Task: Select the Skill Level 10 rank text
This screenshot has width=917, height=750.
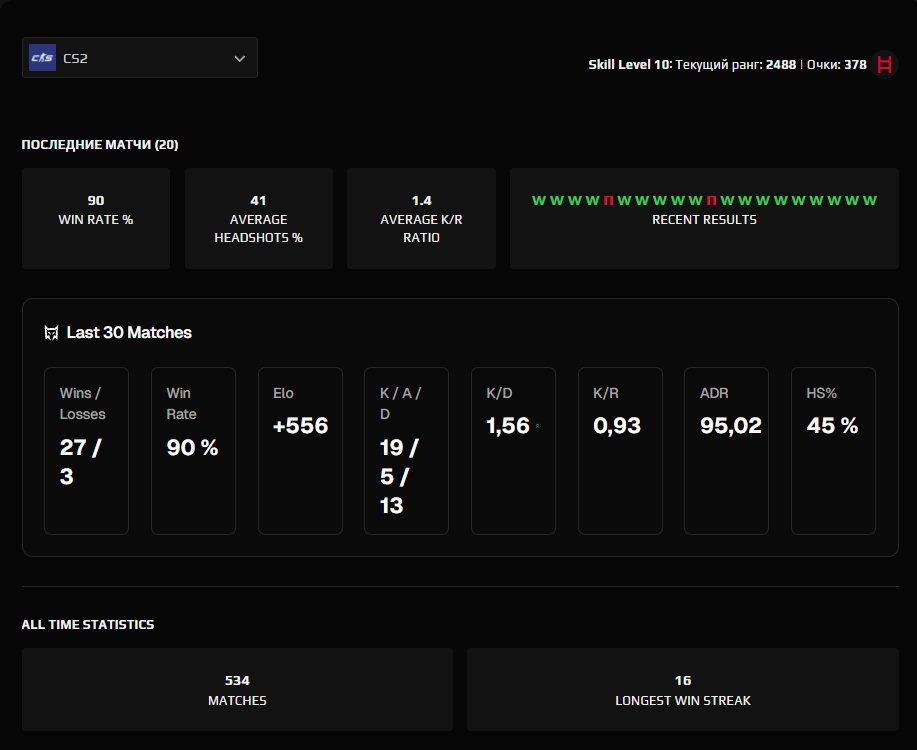Action: click(630, 64)
